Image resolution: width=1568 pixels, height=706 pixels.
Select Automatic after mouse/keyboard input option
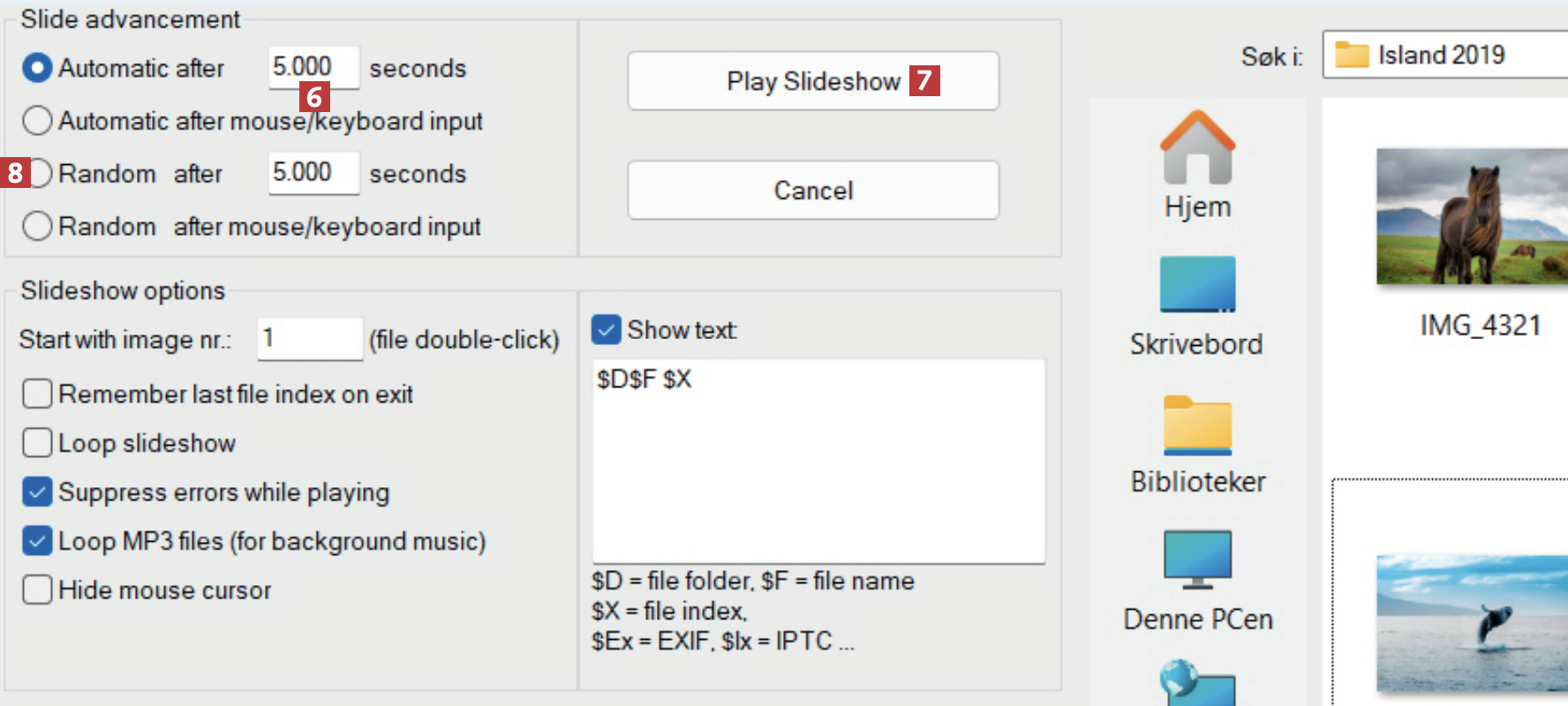point(37,121)
